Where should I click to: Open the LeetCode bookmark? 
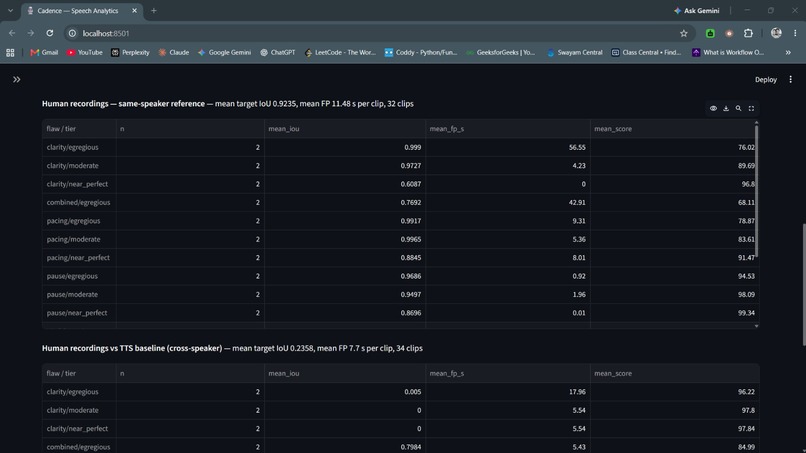click(x=340, y=52)
